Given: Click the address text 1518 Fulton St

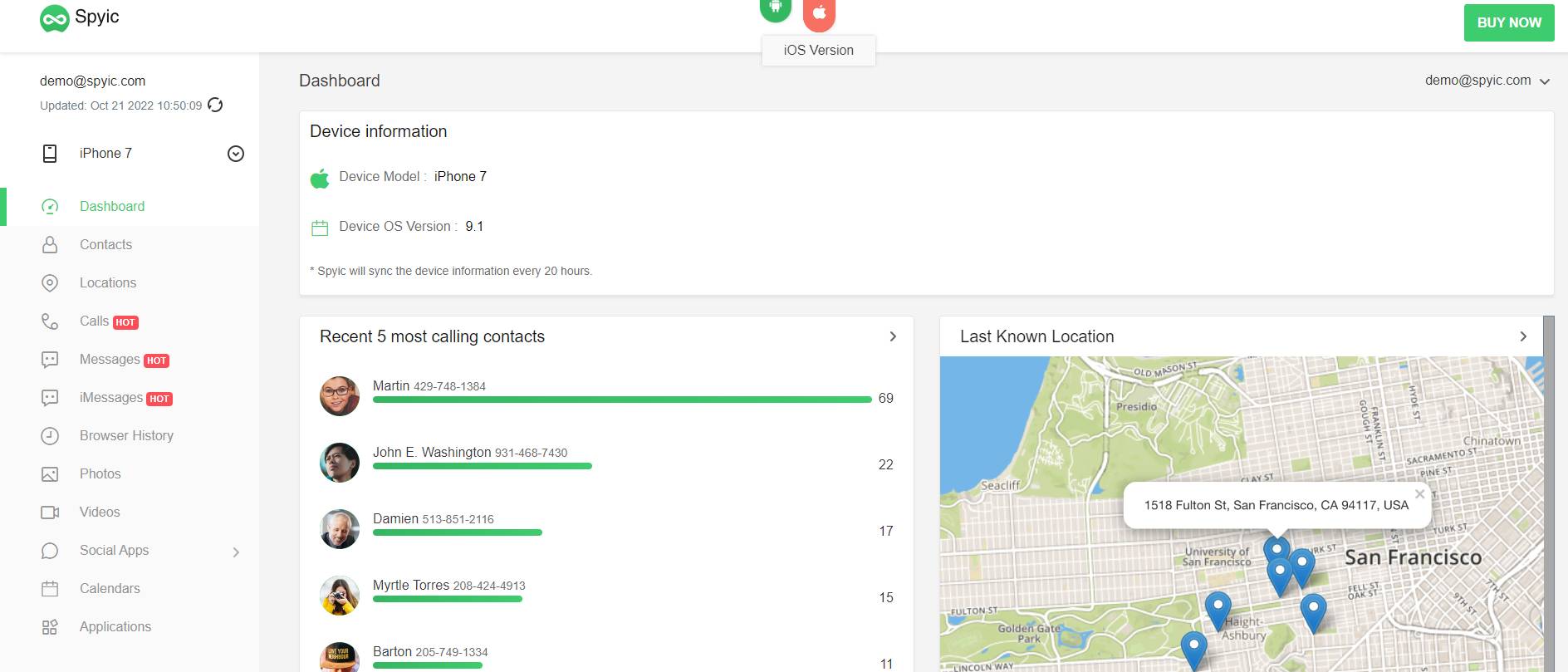Looking at the screenshot, I should click(x=1276, y=505).
